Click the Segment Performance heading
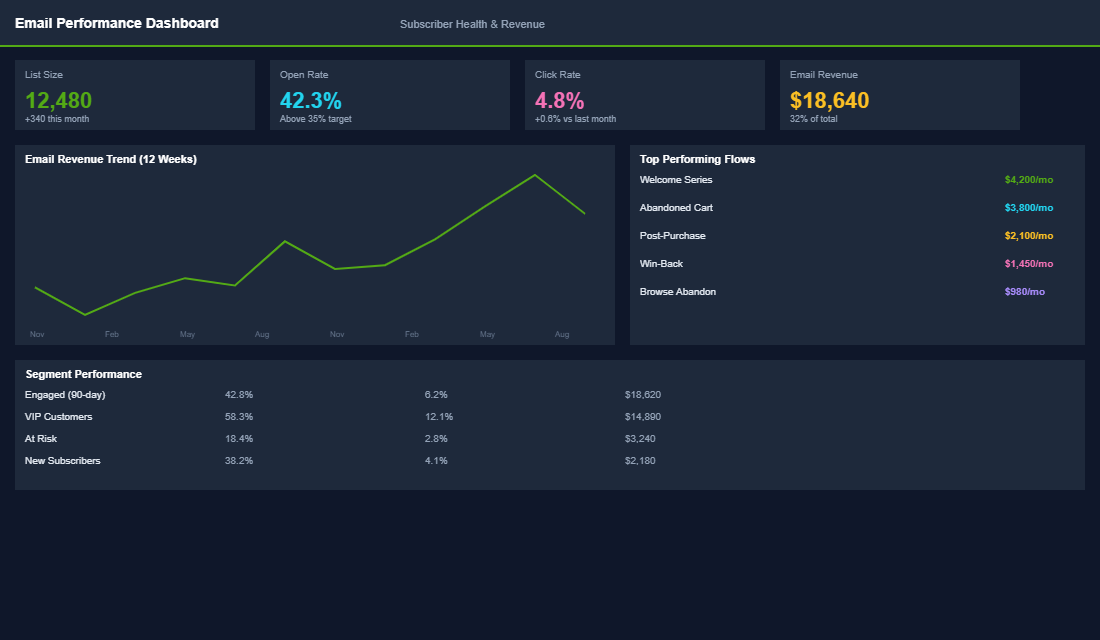 82,373
